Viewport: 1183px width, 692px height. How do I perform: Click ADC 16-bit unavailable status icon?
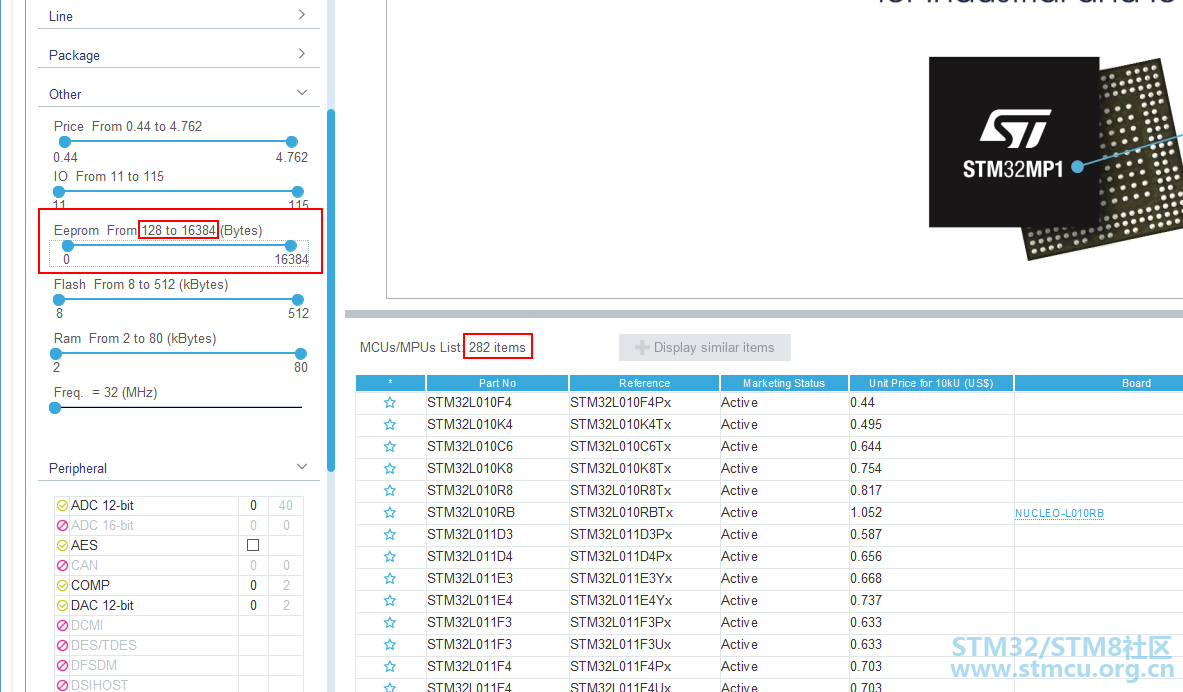pyautogui.click(x=62, y=525)
